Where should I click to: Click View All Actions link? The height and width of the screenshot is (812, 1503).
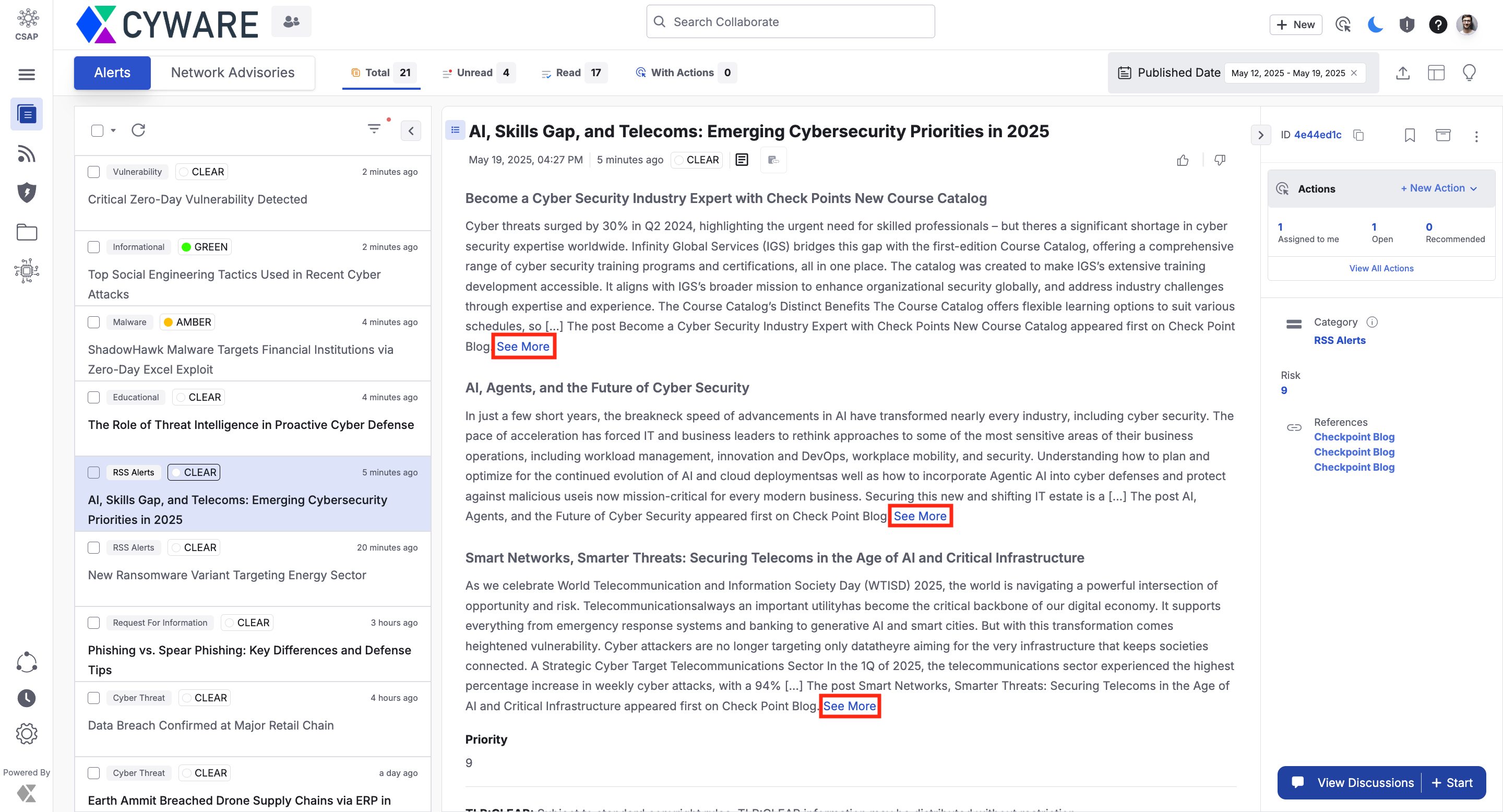click(x=1381, y=268)
